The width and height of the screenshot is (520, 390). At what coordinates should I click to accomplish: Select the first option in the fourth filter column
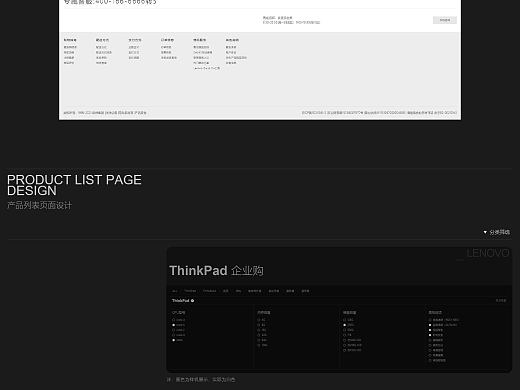pos(430,320)
